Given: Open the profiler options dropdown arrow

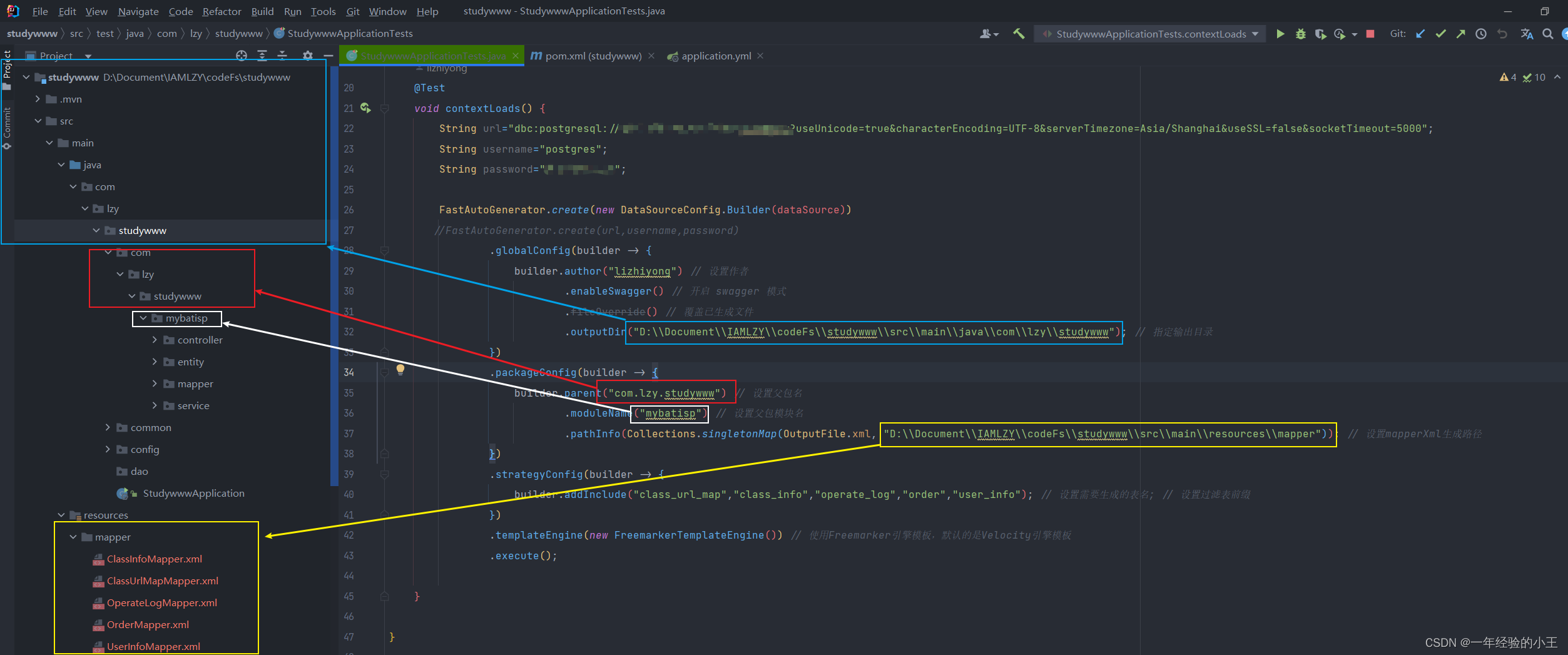Looking at the screenshot, I should 1355,34.
